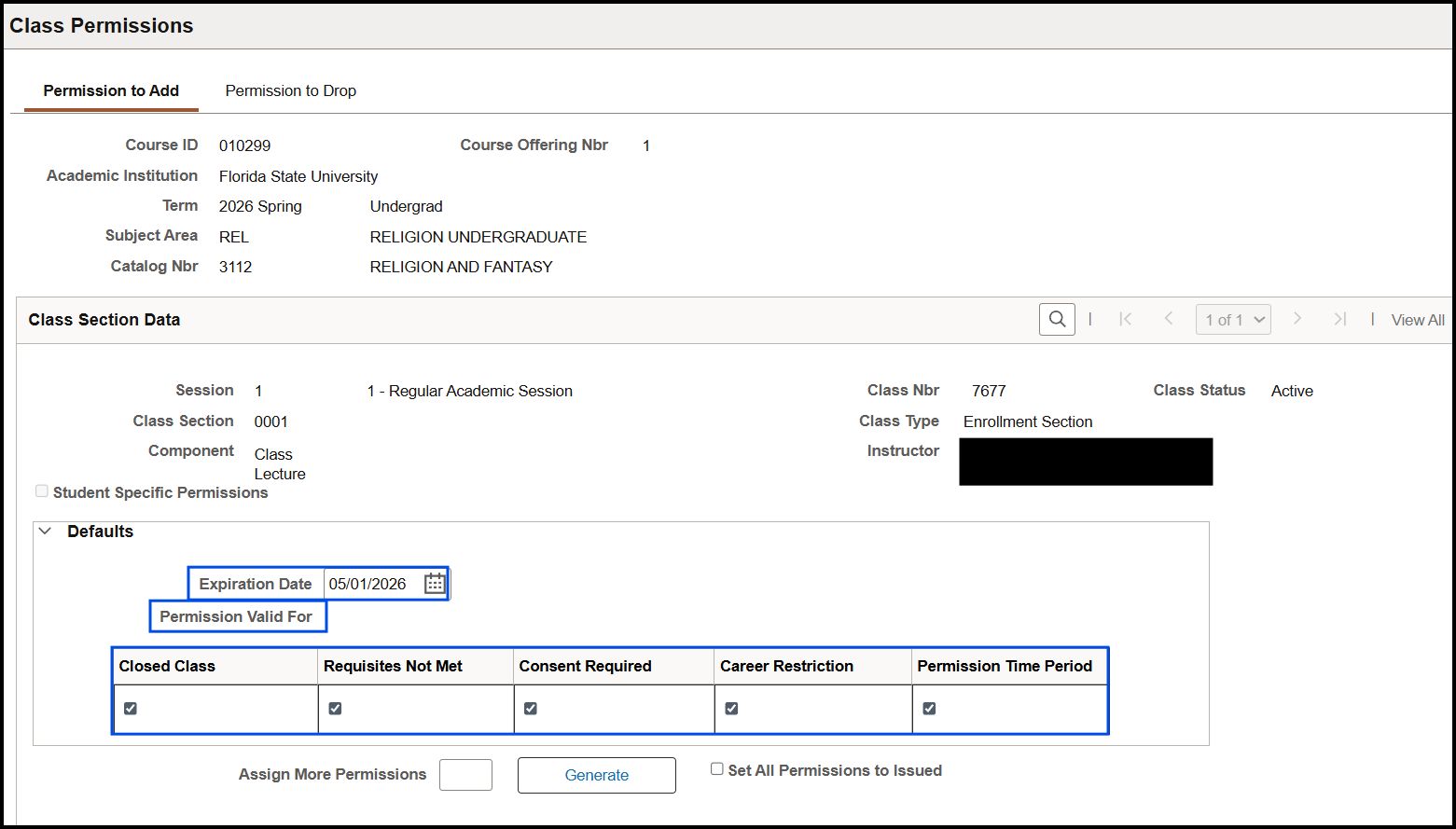
Task: Toggle the Career Restriction checkbox
Action: 731,709
